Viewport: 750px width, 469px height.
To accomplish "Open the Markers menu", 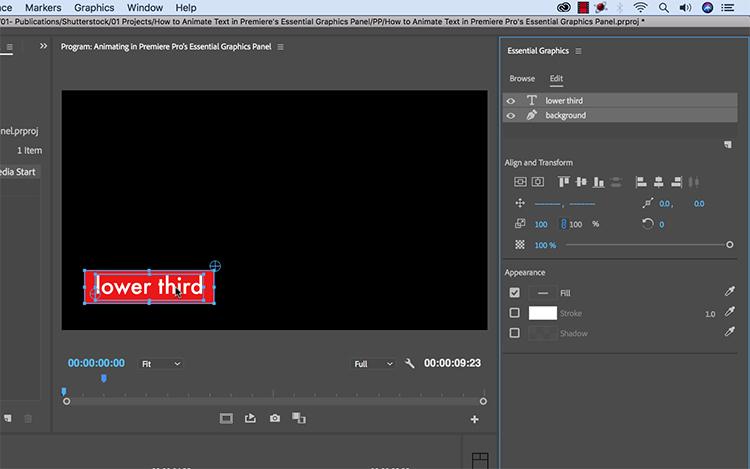I will click(43, 8).
